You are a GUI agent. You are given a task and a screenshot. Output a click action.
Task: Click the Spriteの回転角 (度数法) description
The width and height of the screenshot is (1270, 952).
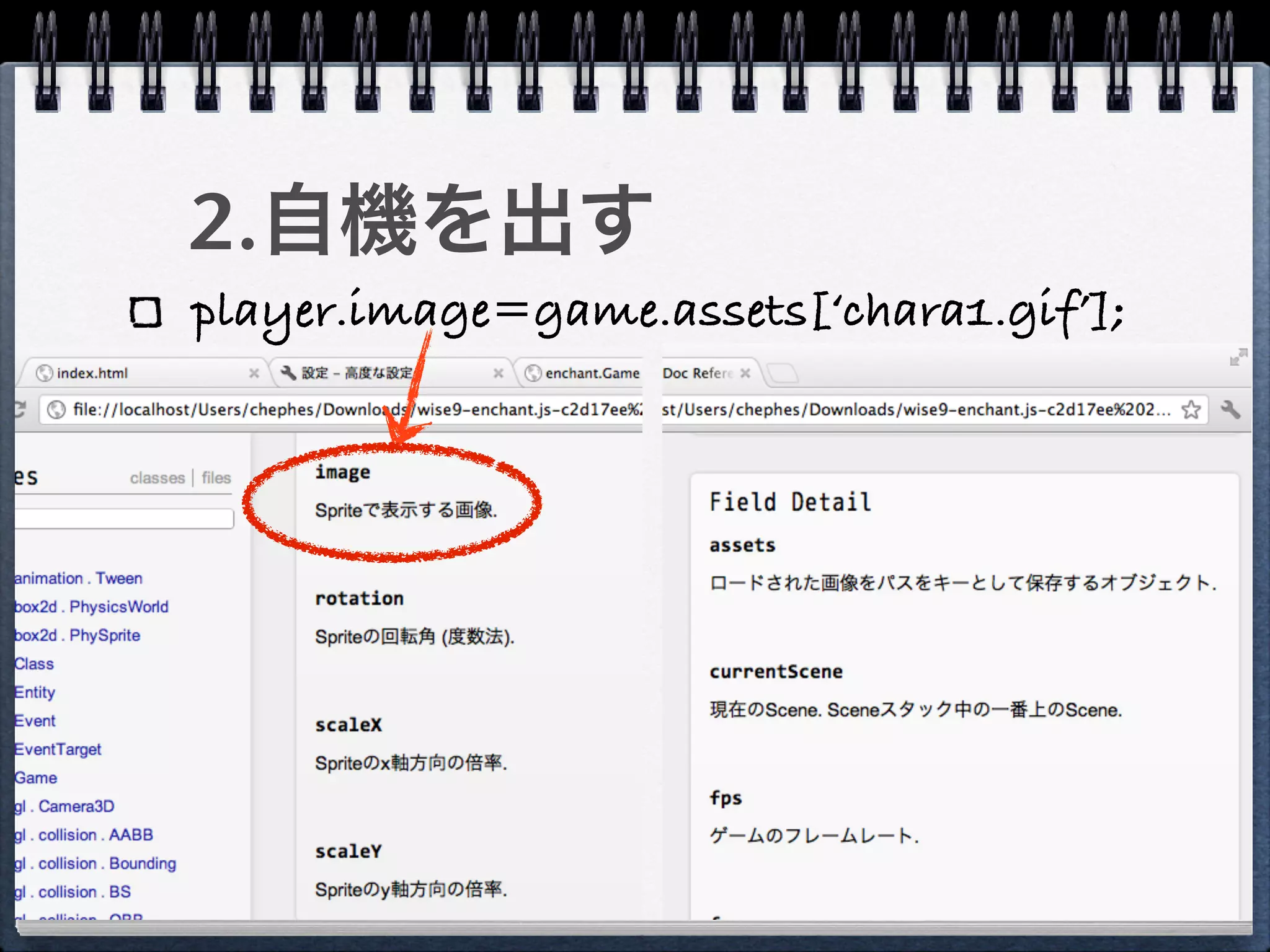pyautogui.click(x=415, y=637)
